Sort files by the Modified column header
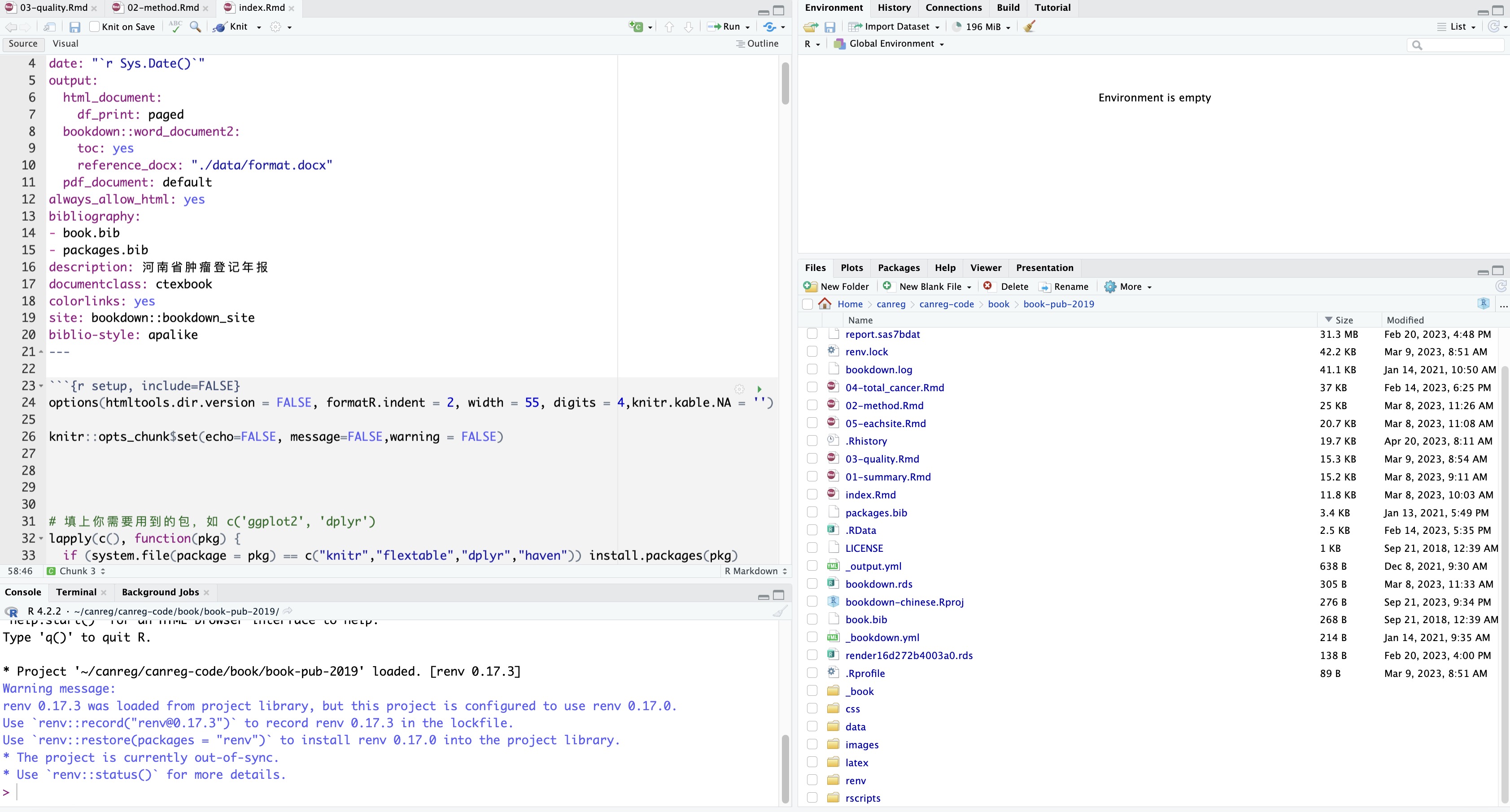 [1405, 320]
